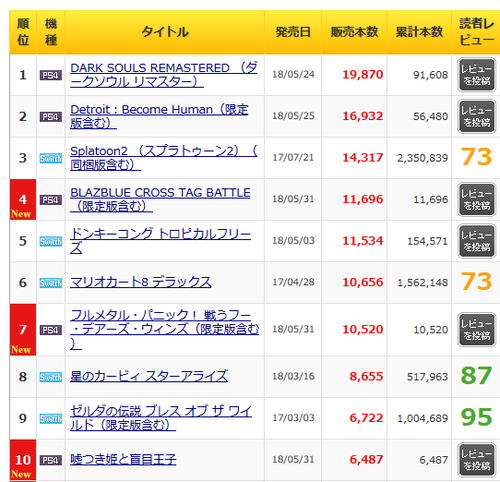Click review post button for BLAZBLUE
Viewport: 500px width, 482px height.
tap(477, 199)
